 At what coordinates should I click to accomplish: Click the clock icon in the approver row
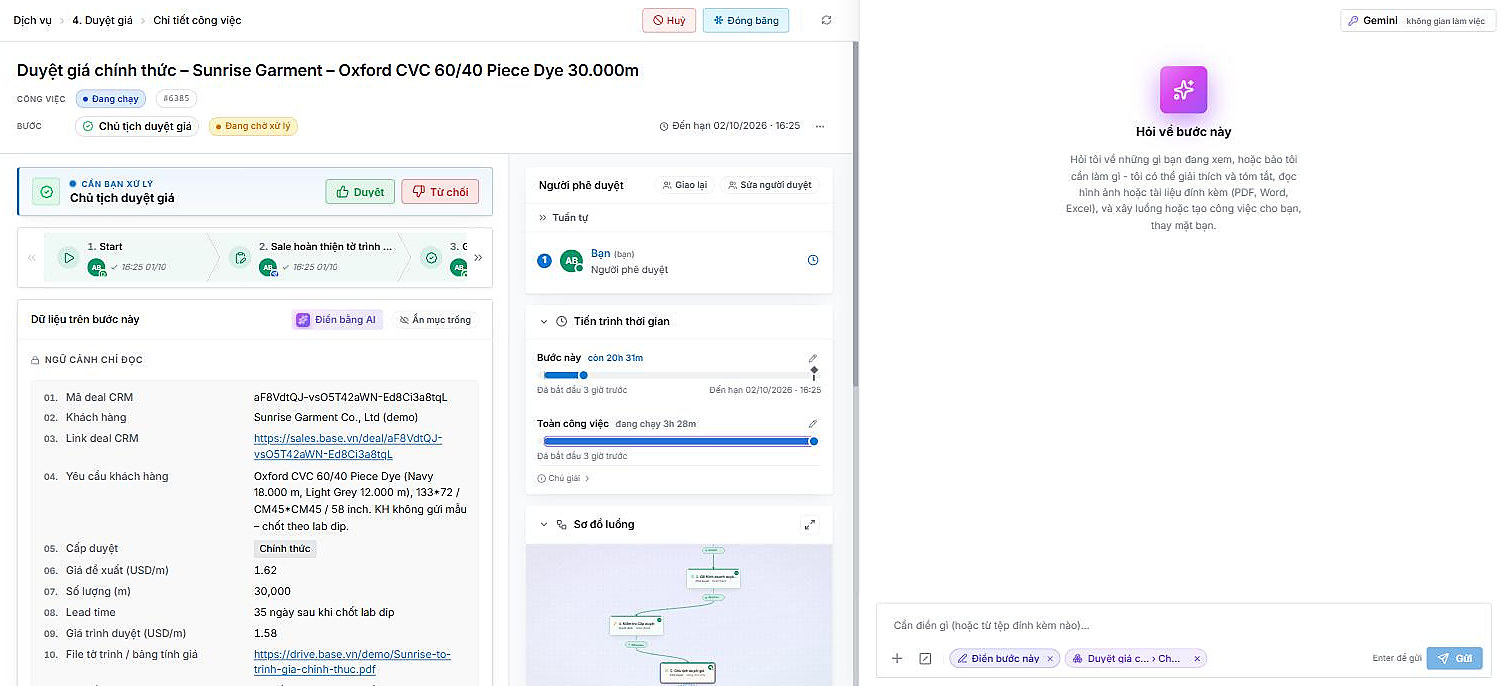coord(813,260)
